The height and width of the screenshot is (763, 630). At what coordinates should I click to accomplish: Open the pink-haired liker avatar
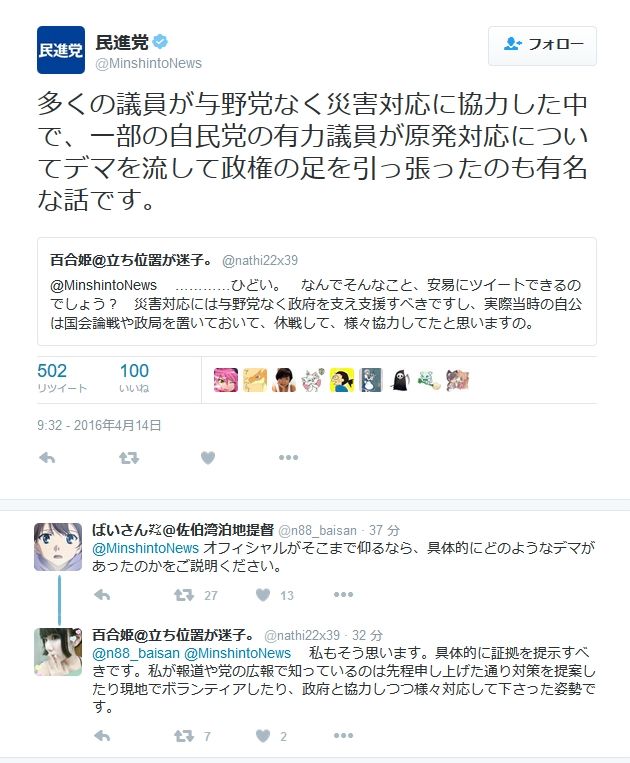tap(226, 380)
